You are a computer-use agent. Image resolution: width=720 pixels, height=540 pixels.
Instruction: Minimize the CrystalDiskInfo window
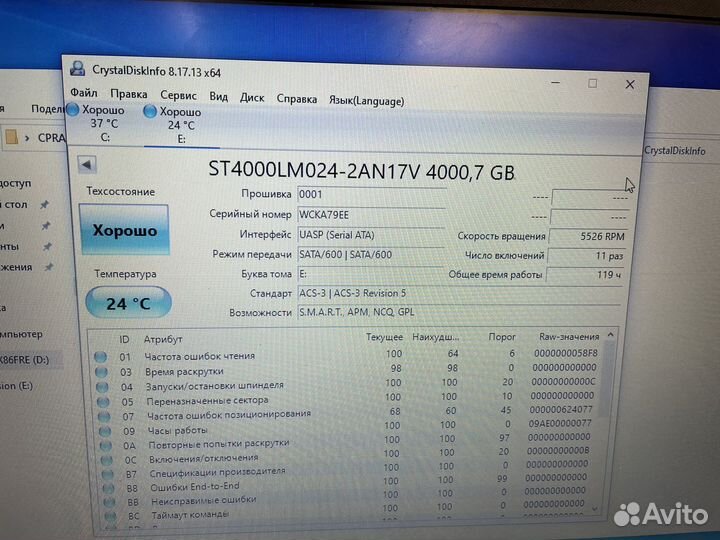point(556,83)
